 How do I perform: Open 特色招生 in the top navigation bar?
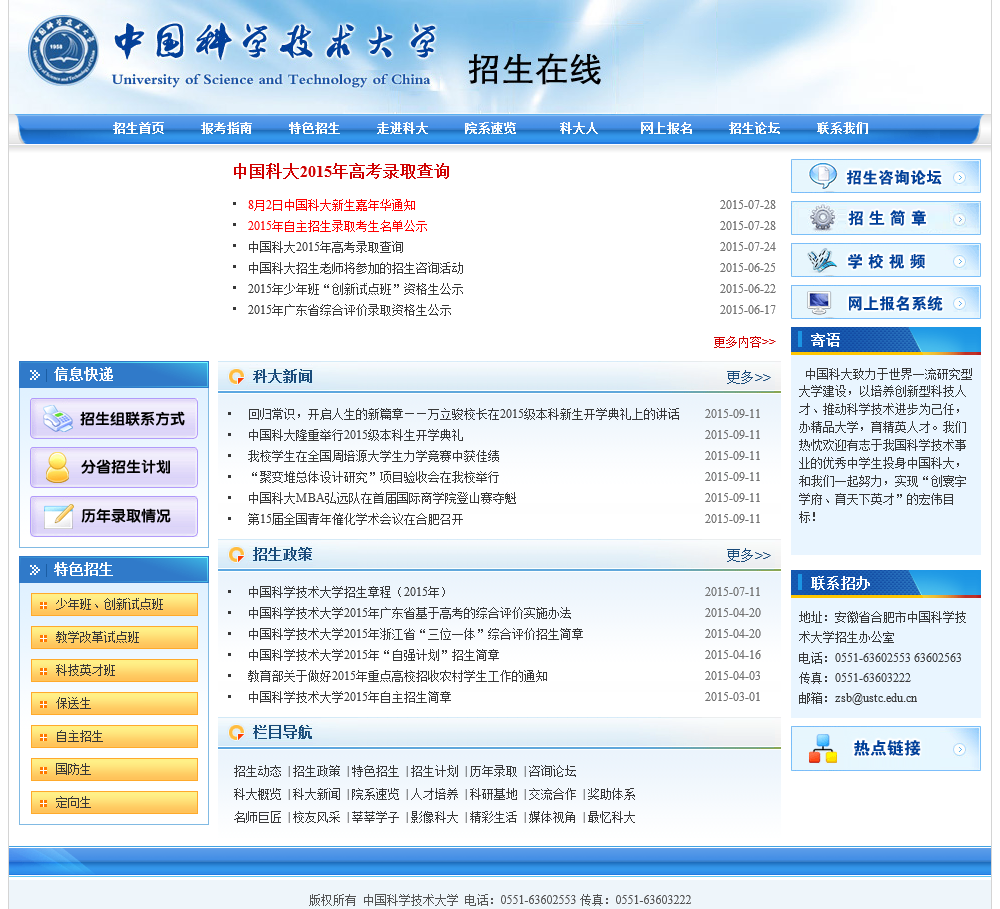pyautogui.click(x=314, y=128)
